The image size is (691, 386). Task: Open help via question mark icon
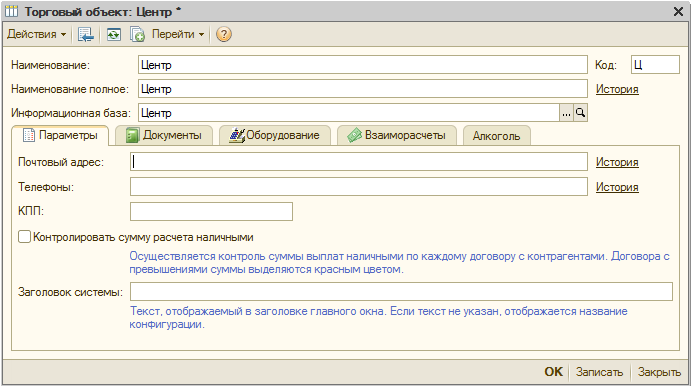[224, 34]
